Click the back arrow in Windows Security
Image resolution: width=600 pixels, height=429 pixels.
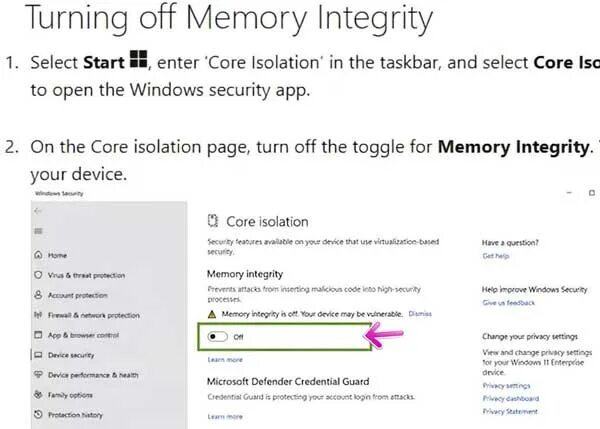click(37, 212)
